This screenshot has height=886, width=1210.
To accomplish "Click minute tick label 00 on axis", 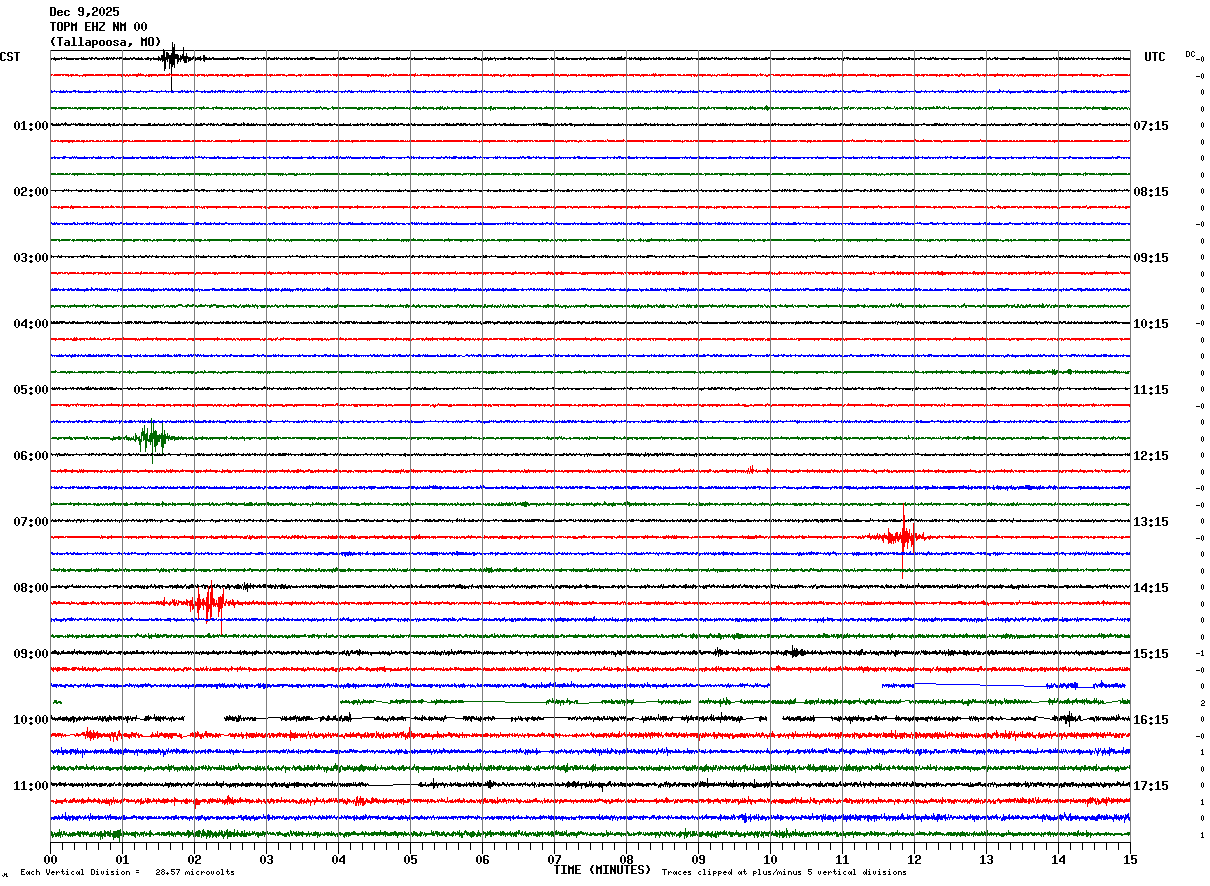I will 50,859.
